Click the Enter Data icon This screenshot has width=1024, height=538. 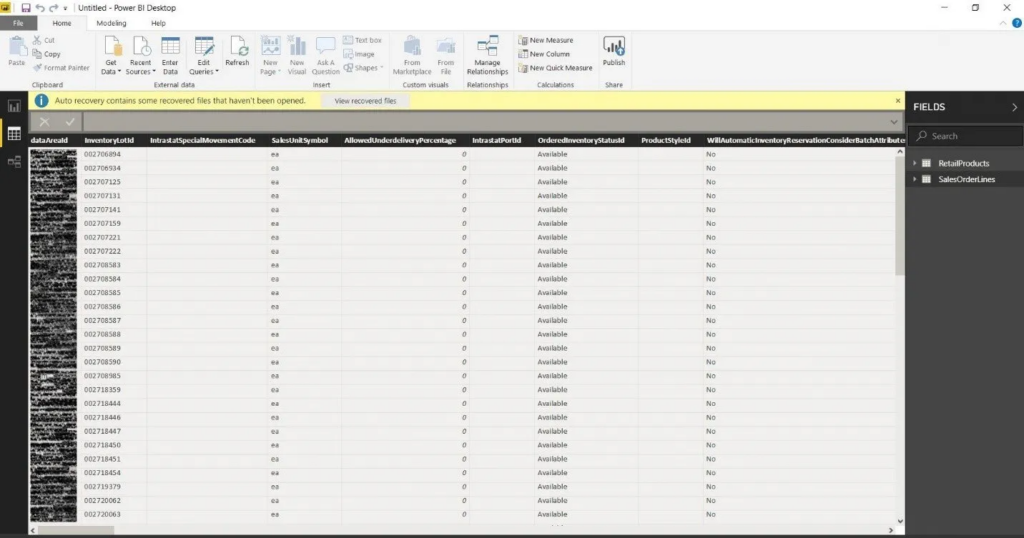click(x=170, y=55)
